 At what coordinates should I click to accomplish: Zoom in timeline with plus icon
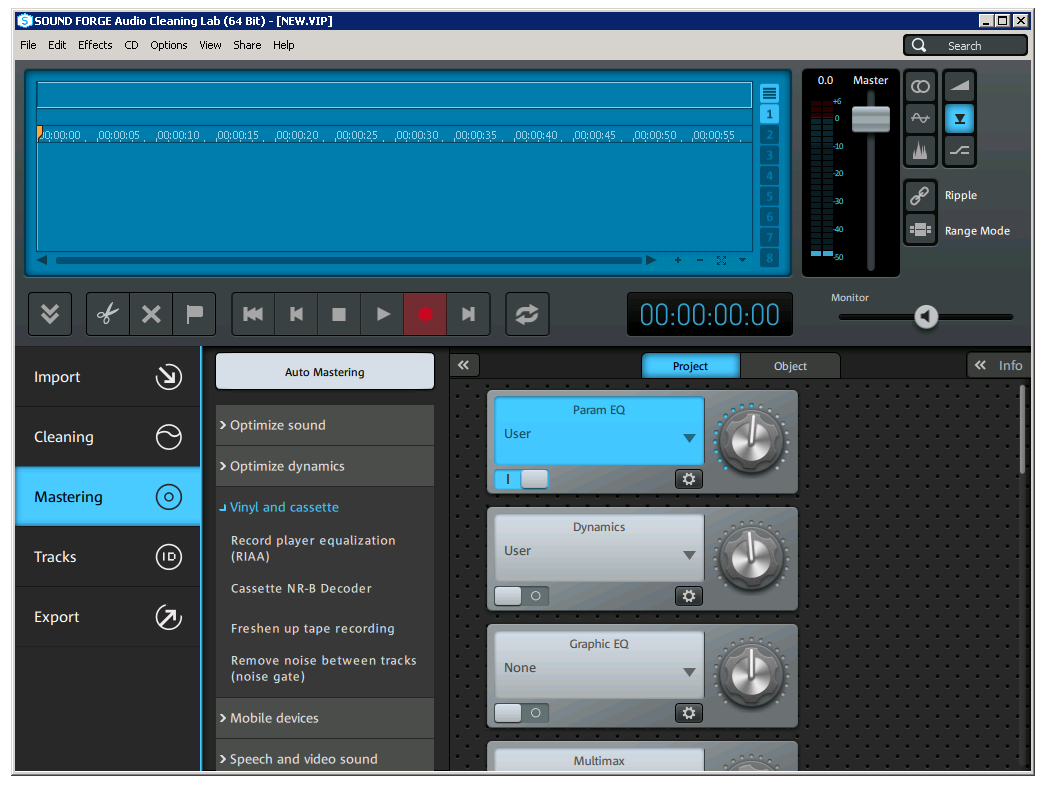pyautogui.click(x=678, y=260)
